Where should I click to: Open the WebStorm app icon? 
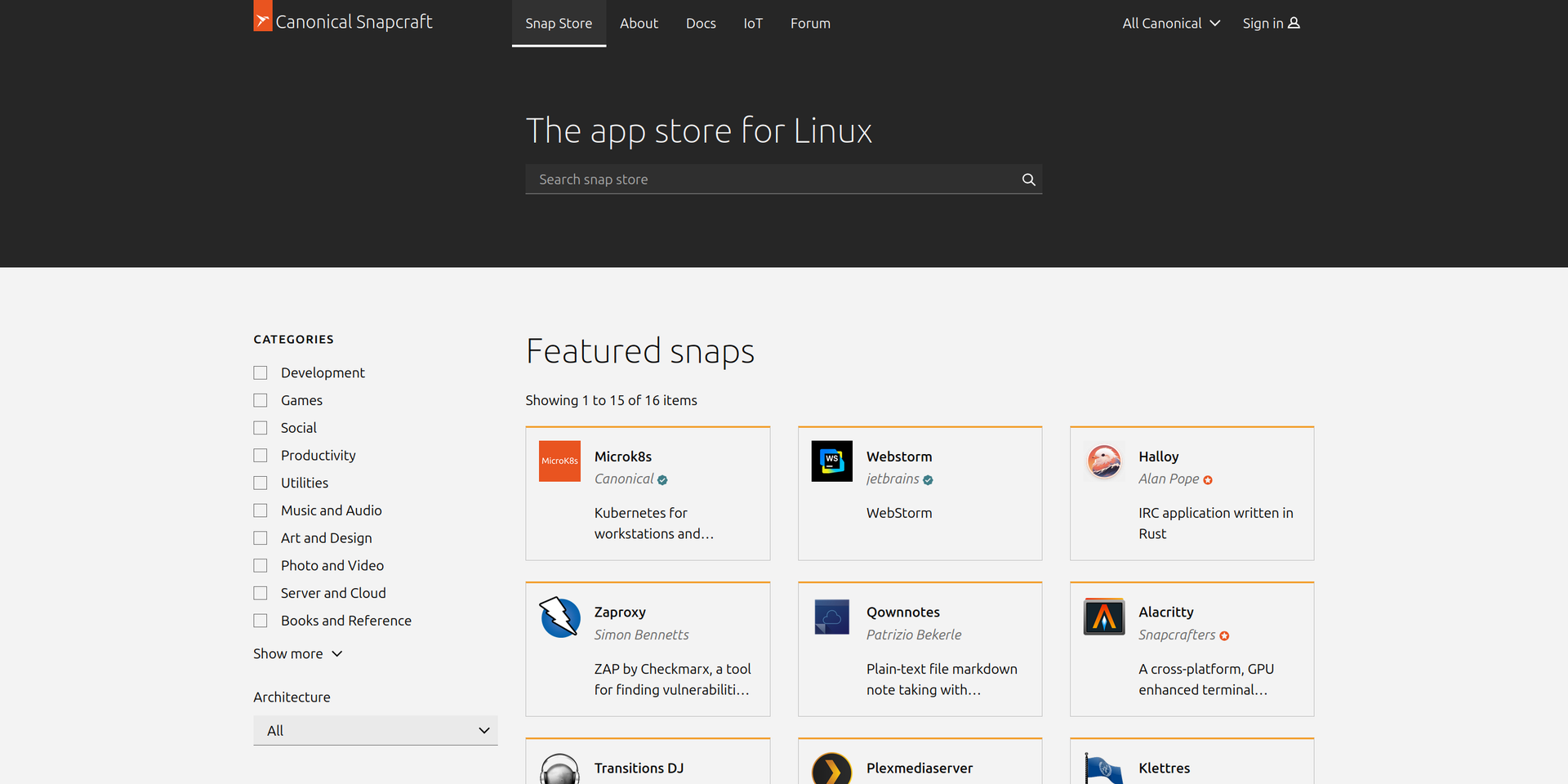(832, 461)
